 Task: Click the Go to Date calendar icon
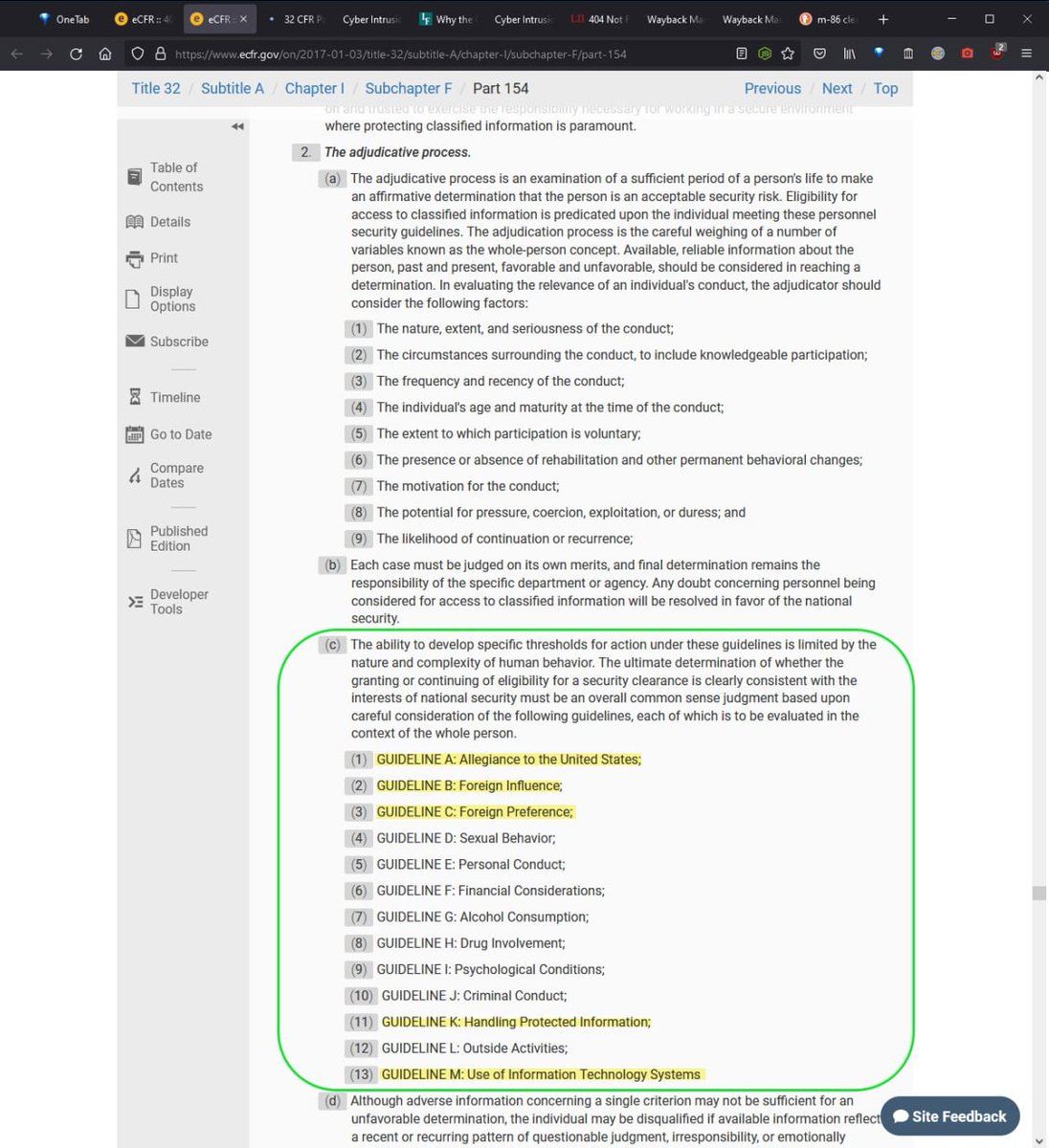[x=135, y=434]
